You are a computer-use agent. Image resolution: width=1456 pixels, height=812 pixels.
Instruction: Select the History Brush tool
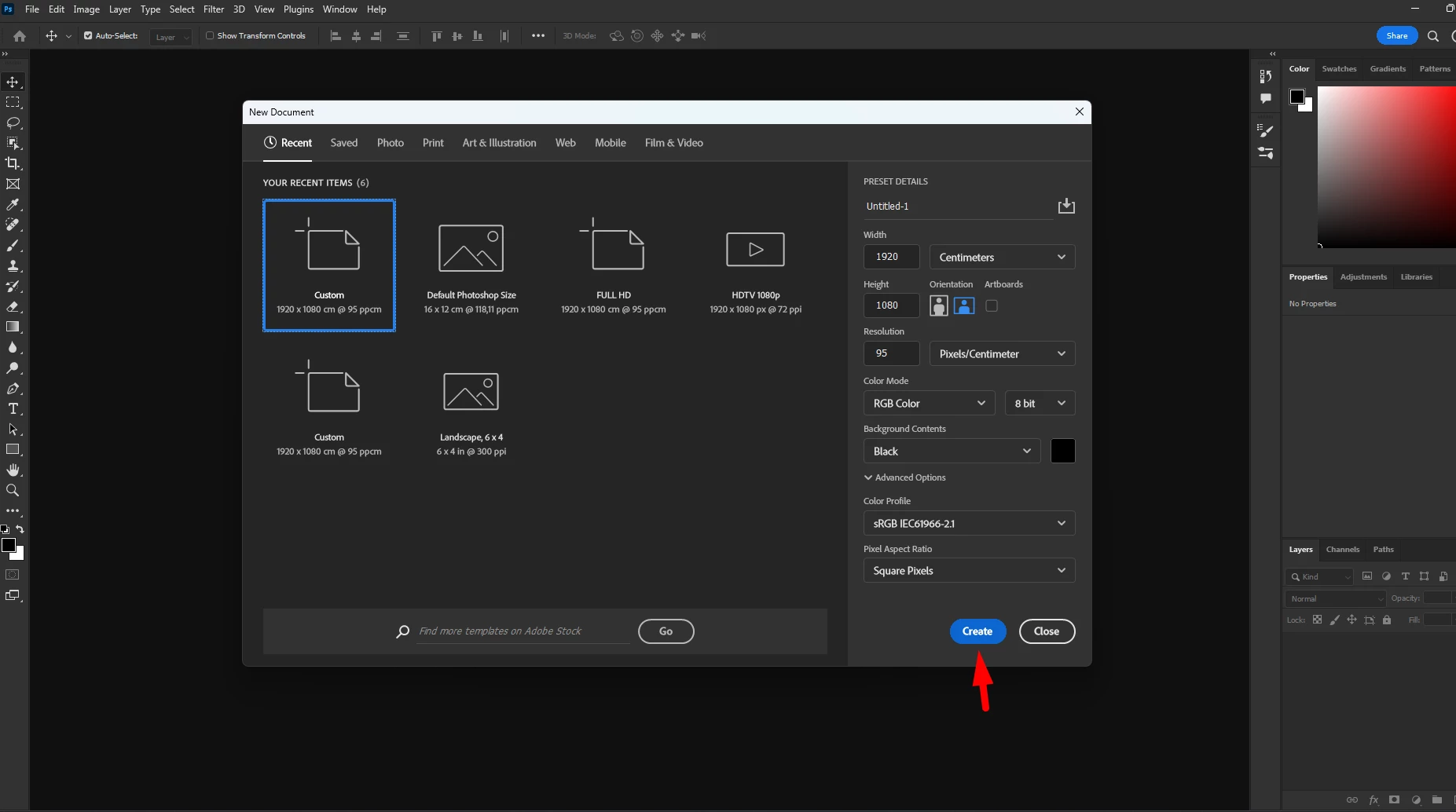coord(13,287)
